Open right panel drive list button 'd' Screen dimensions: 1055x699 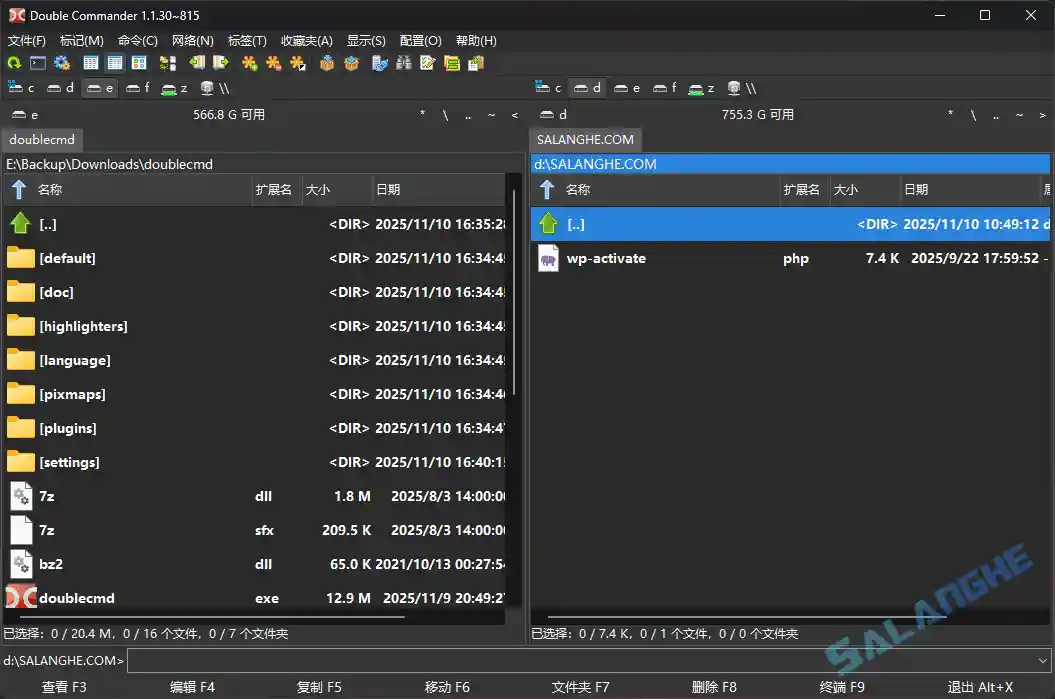(553, 115)
